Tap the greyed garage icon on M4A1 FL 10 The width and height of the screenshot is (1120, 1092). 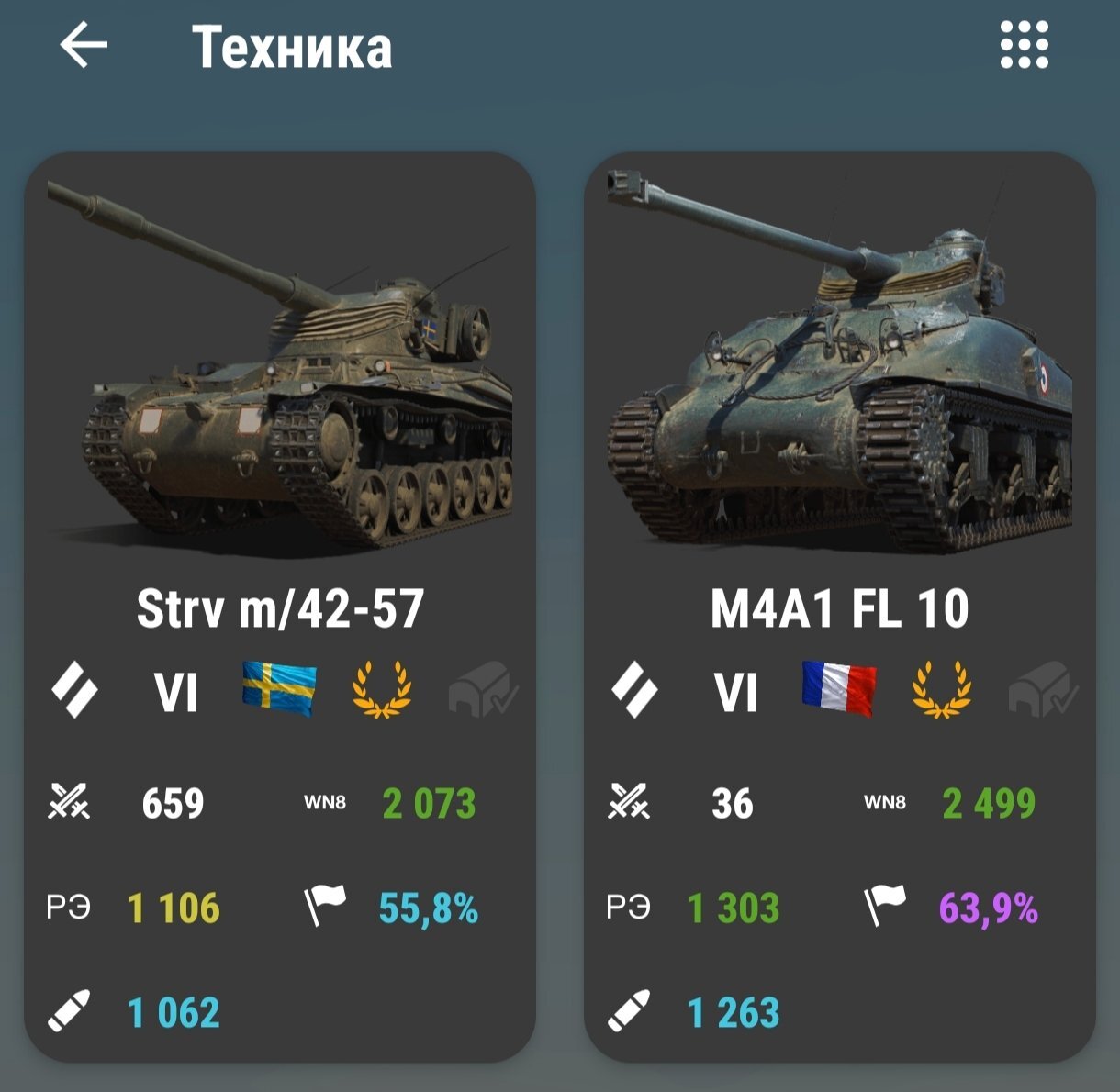(1043, 690)
